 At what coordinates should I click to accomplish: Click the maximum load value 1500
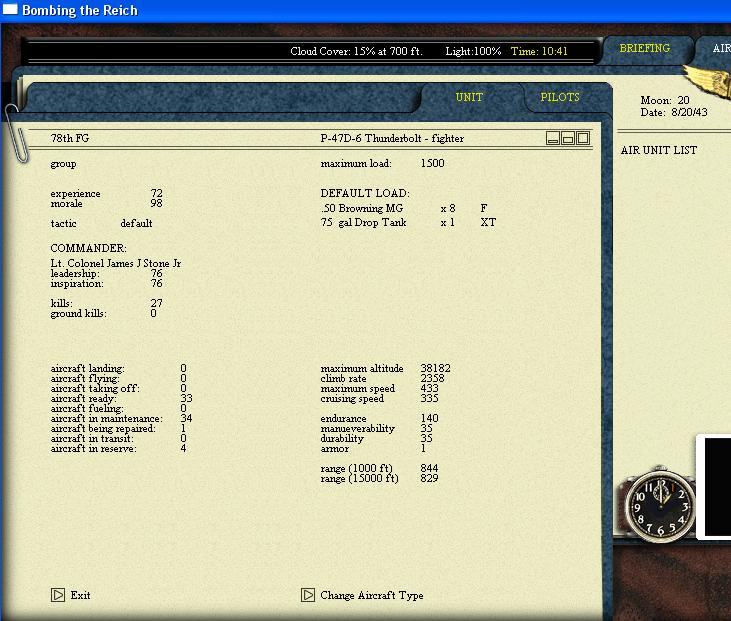(x=433, y=163)
